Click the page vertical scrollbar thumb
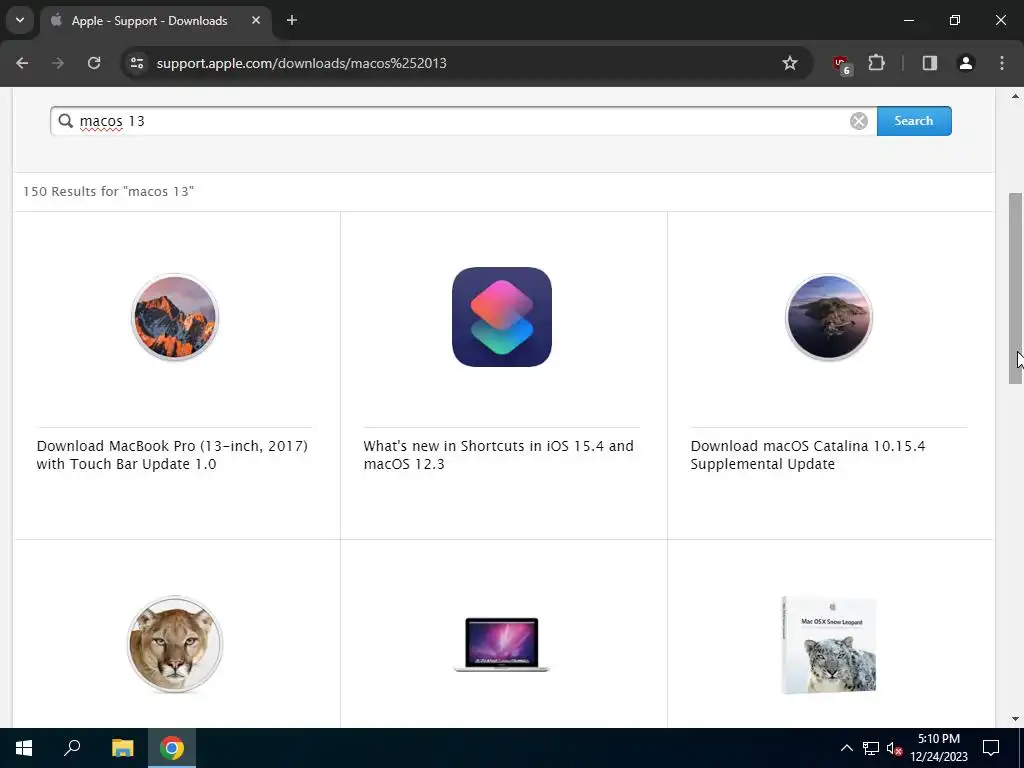The height and width of the screenshot is (768, 1024). [1015, 288]
